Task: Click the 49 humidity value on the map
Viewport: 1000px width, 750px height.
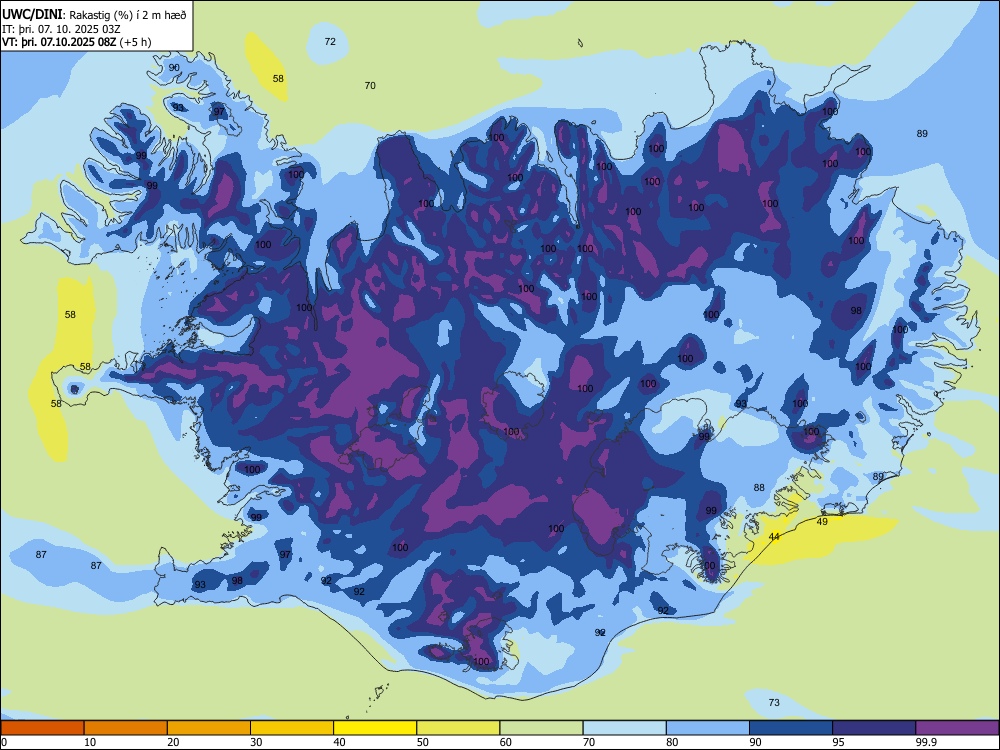Action: (x=822, y=521)
